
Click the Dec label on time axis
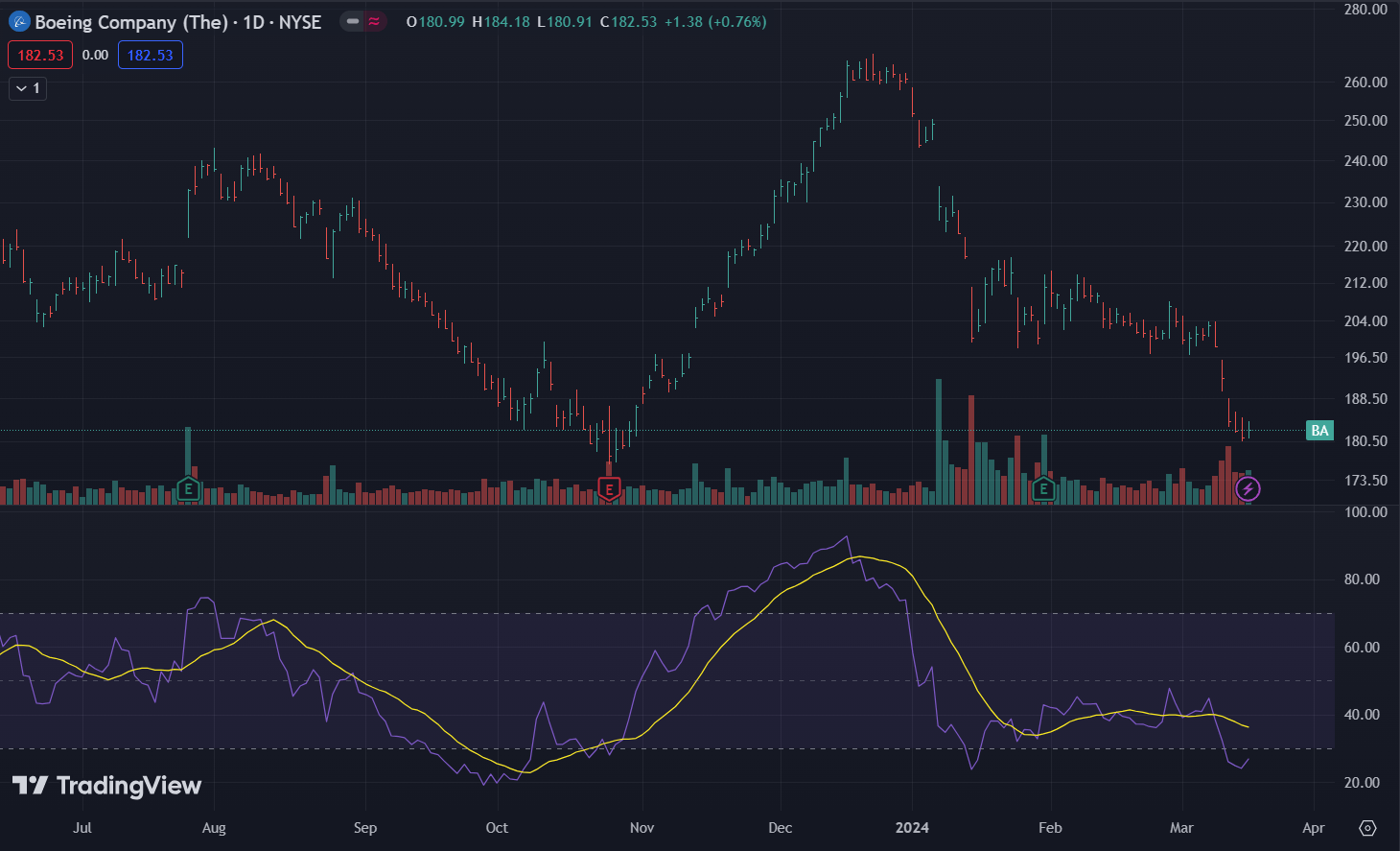(781, 828)
